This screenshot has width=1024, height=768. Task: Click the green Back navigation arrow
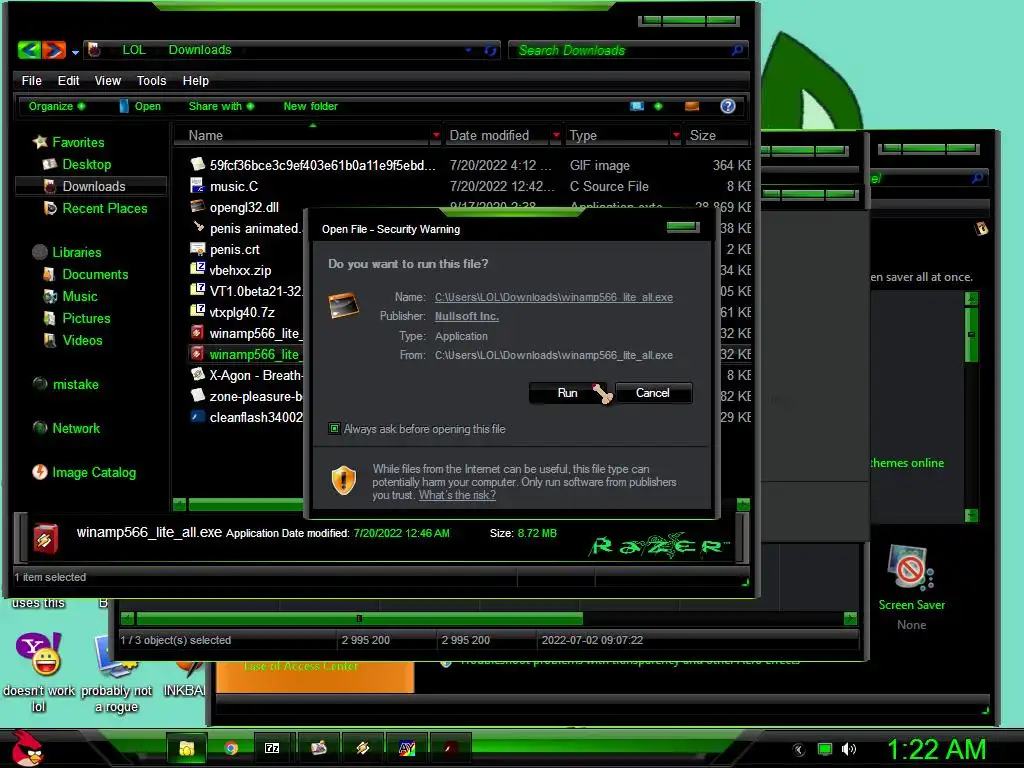pyautogui.click(x=29, y=50)
